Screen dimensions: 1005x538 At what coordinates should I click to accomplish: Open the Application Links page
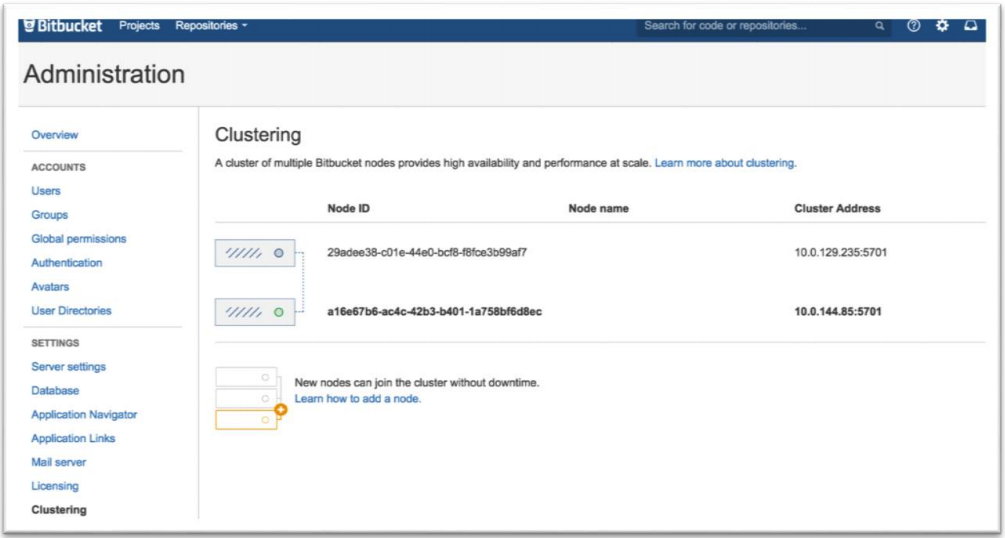point(73,438)
